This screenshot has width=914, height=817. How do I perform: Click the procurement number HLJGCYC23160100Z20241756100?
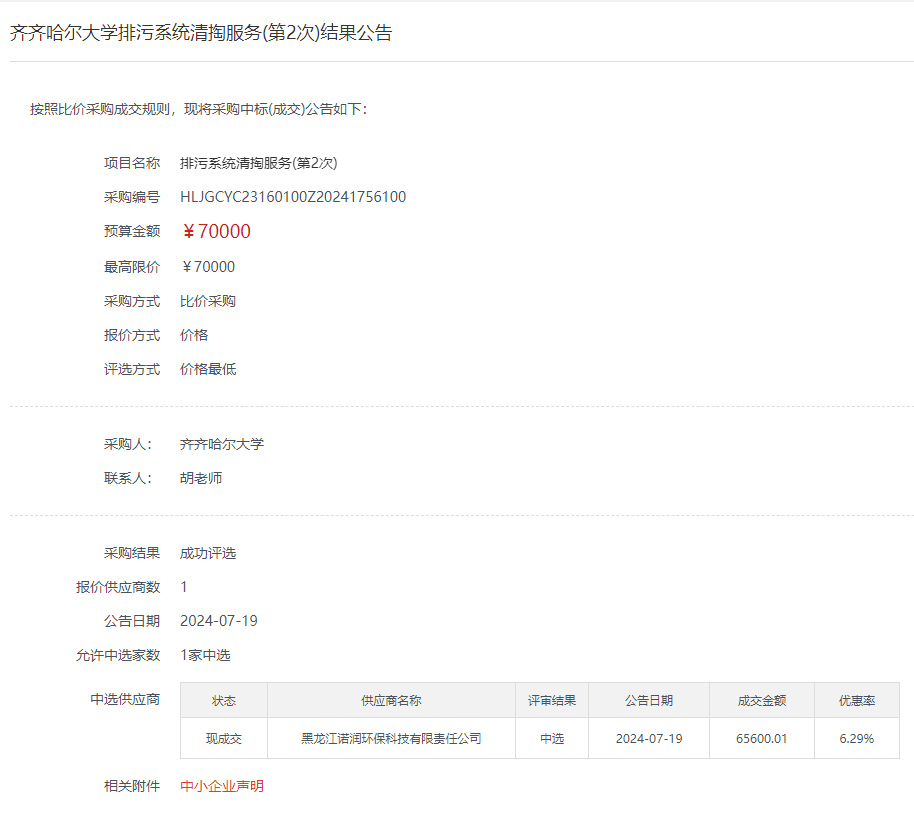(292, 197)
